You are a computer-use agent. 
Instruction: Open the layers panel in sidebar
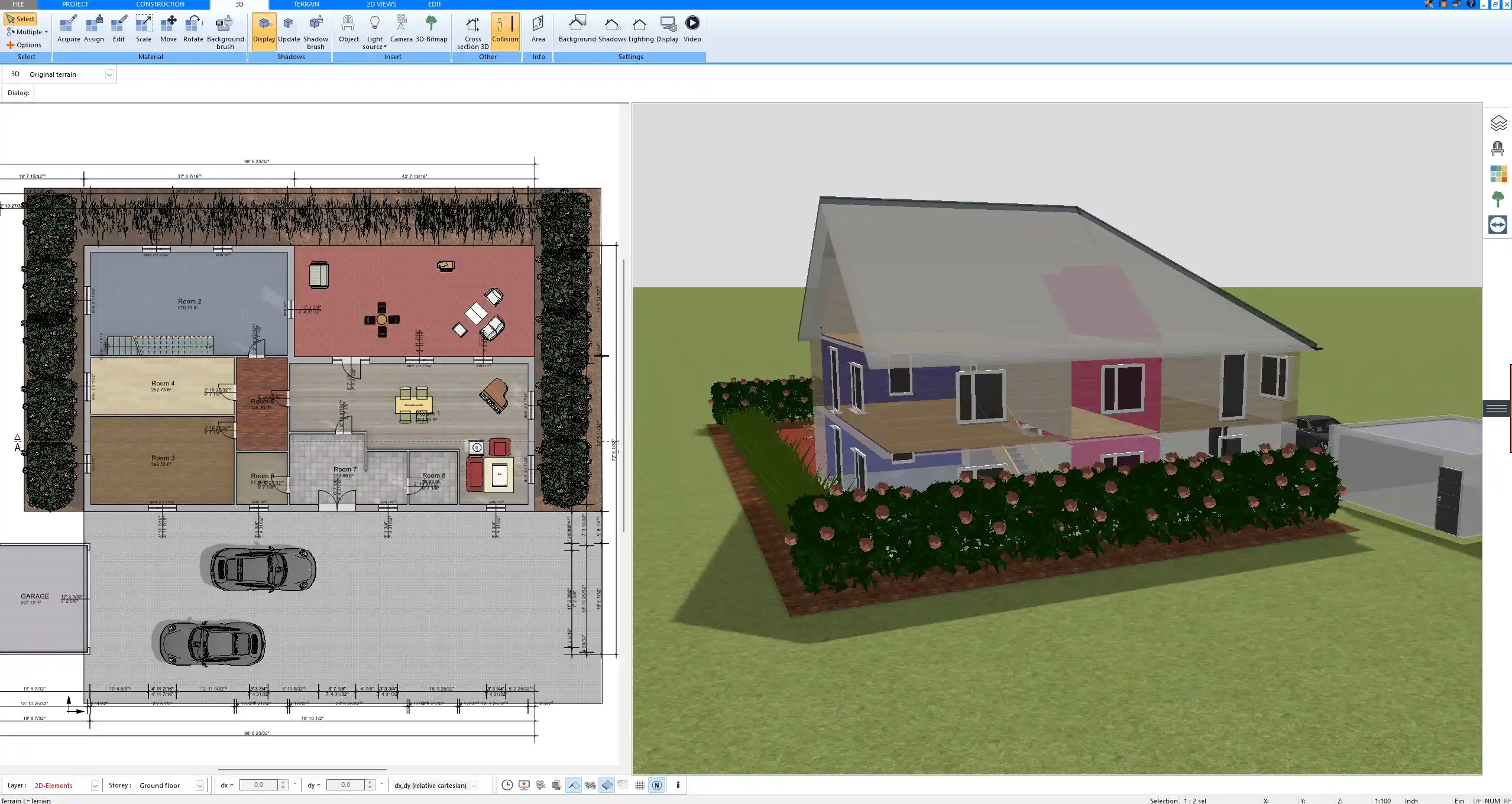(1498, 123)
